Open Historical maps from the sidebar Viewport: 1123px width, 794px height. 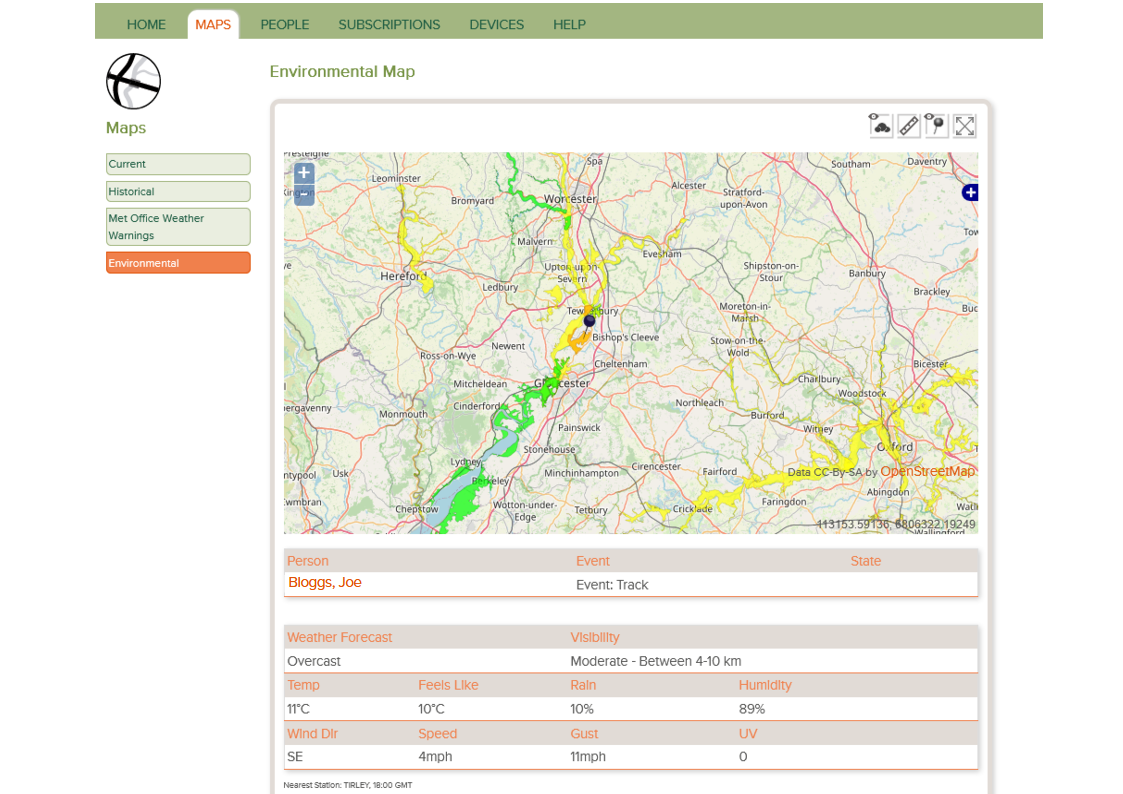178,190
